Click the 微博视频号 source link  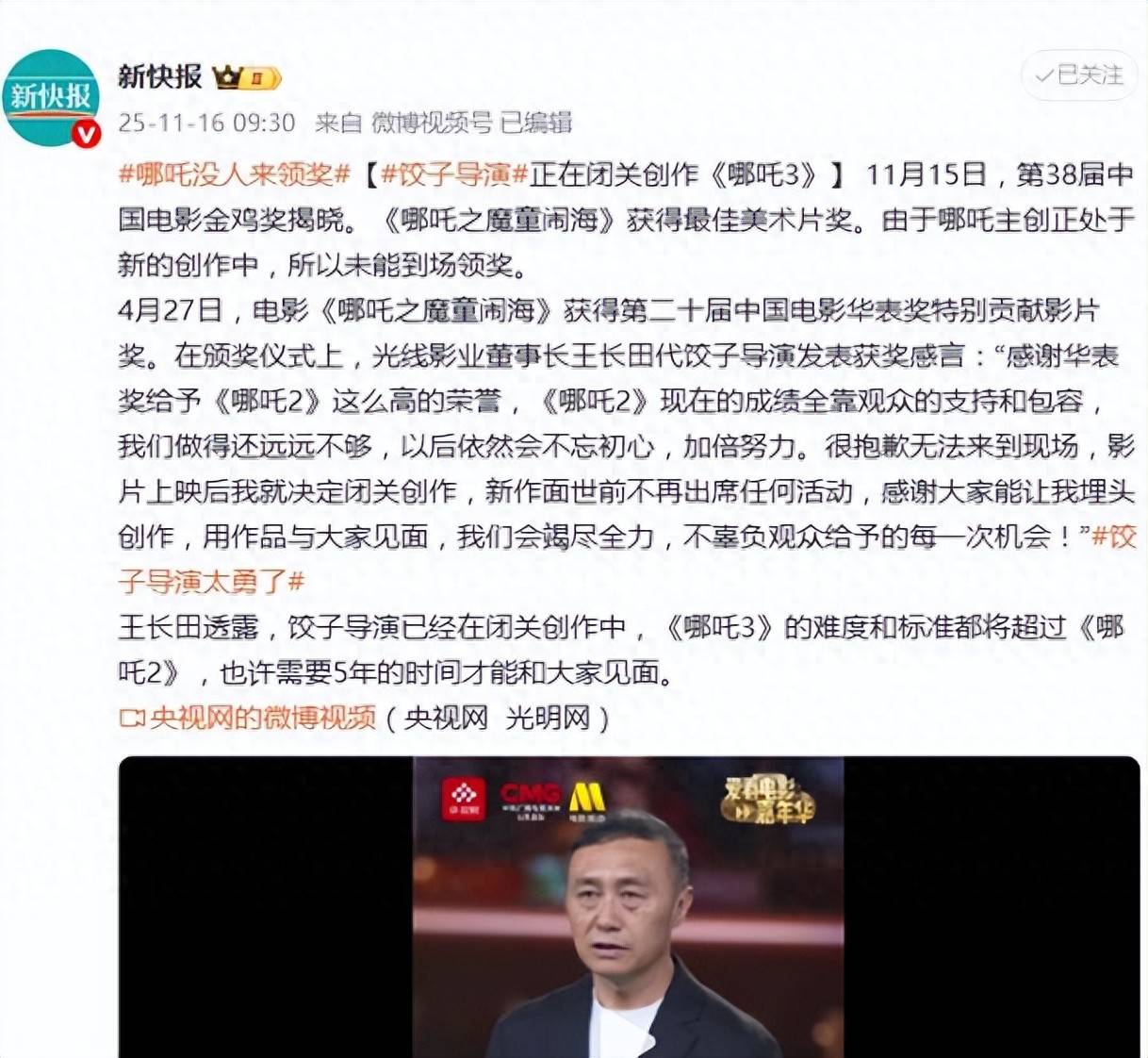(x=432, y=123)
